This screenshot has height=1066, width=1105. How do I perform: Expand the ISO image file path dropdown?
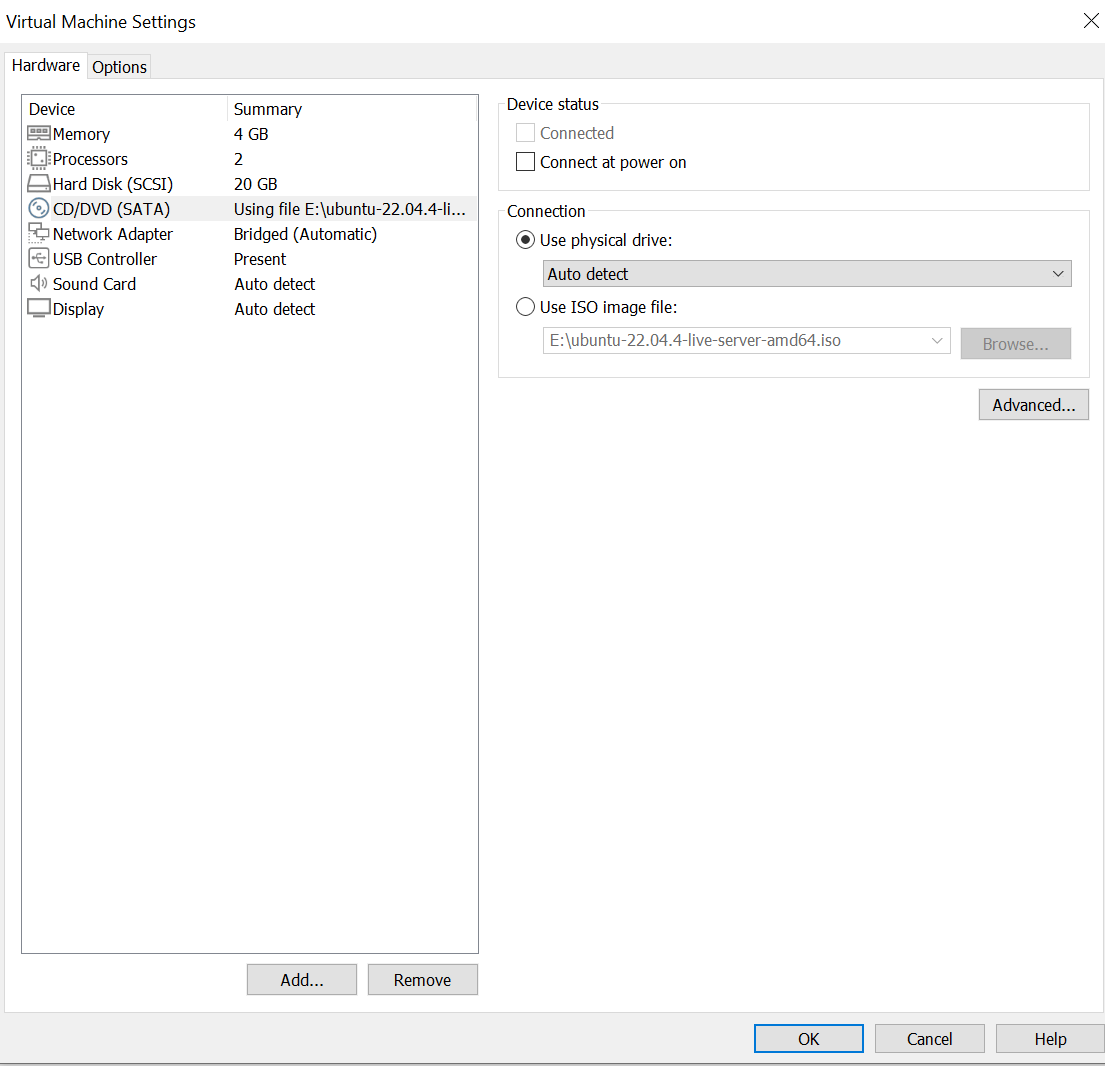click(x=937, y=341)
